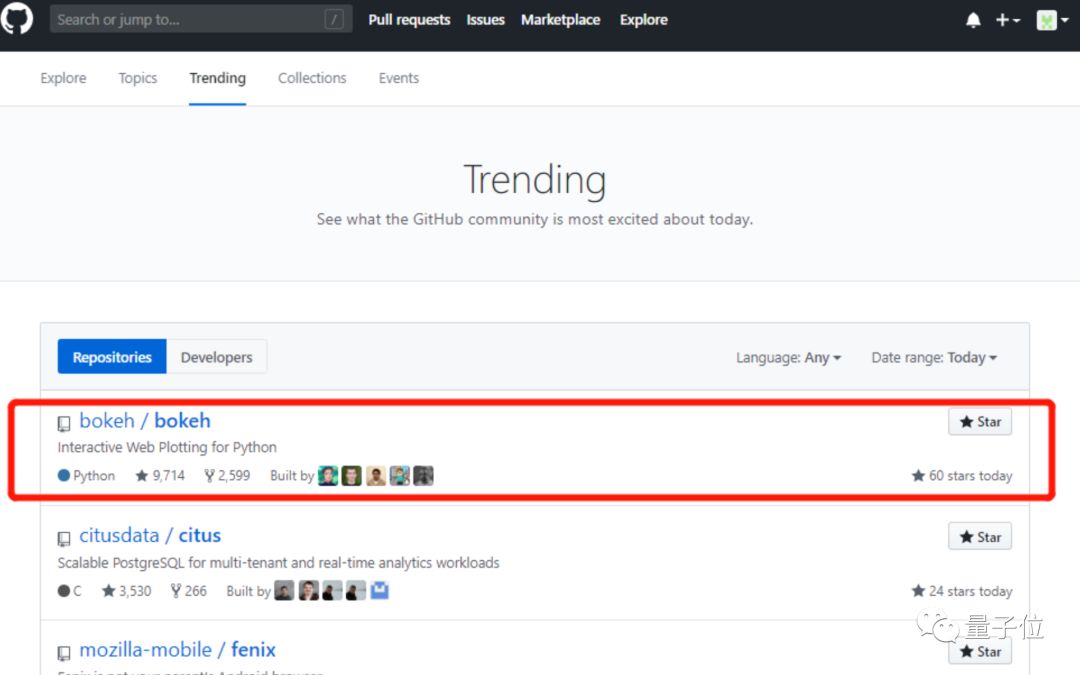1080x675 pixels.
Task: Open Pull requests in top navigation
Action: 409,20
